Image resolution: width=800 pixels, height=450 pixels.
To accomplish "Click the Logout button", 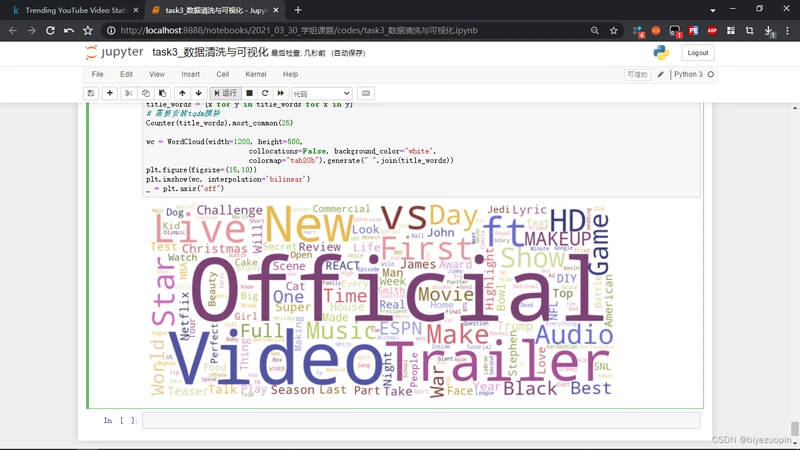I will tap(697, 53).
